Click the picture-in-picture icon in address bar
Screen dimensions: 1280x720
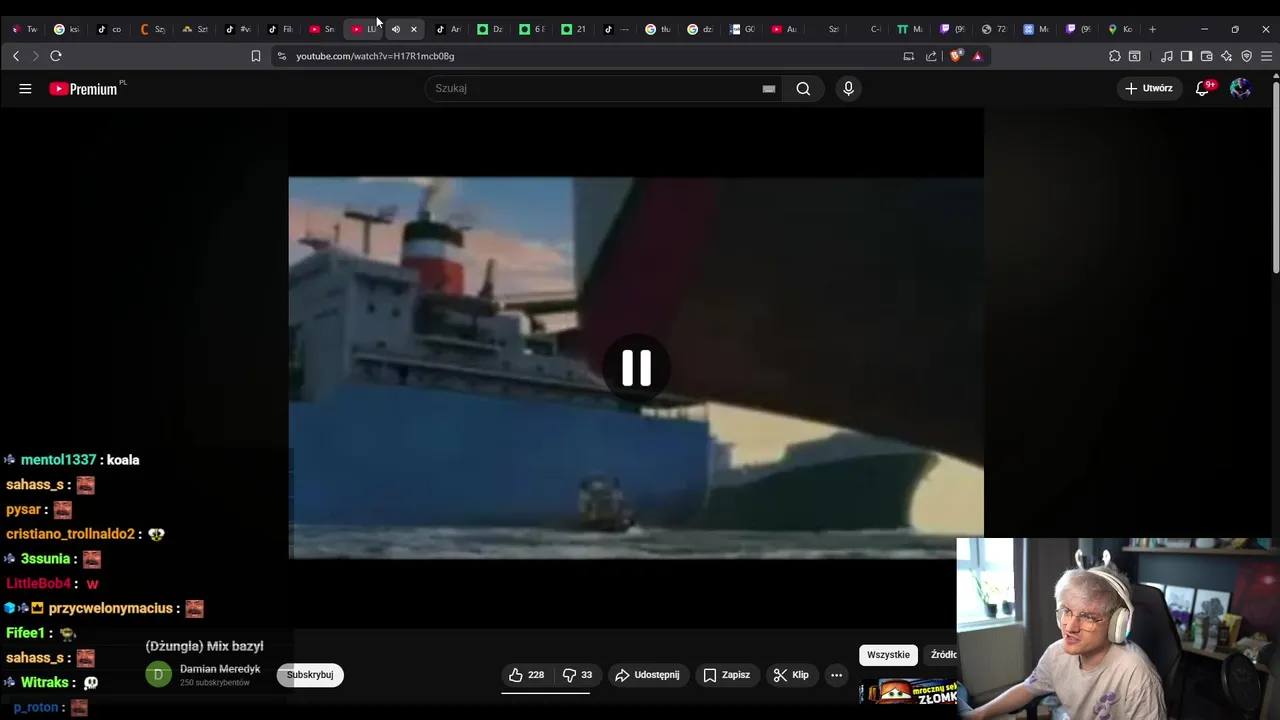point(909,56)
